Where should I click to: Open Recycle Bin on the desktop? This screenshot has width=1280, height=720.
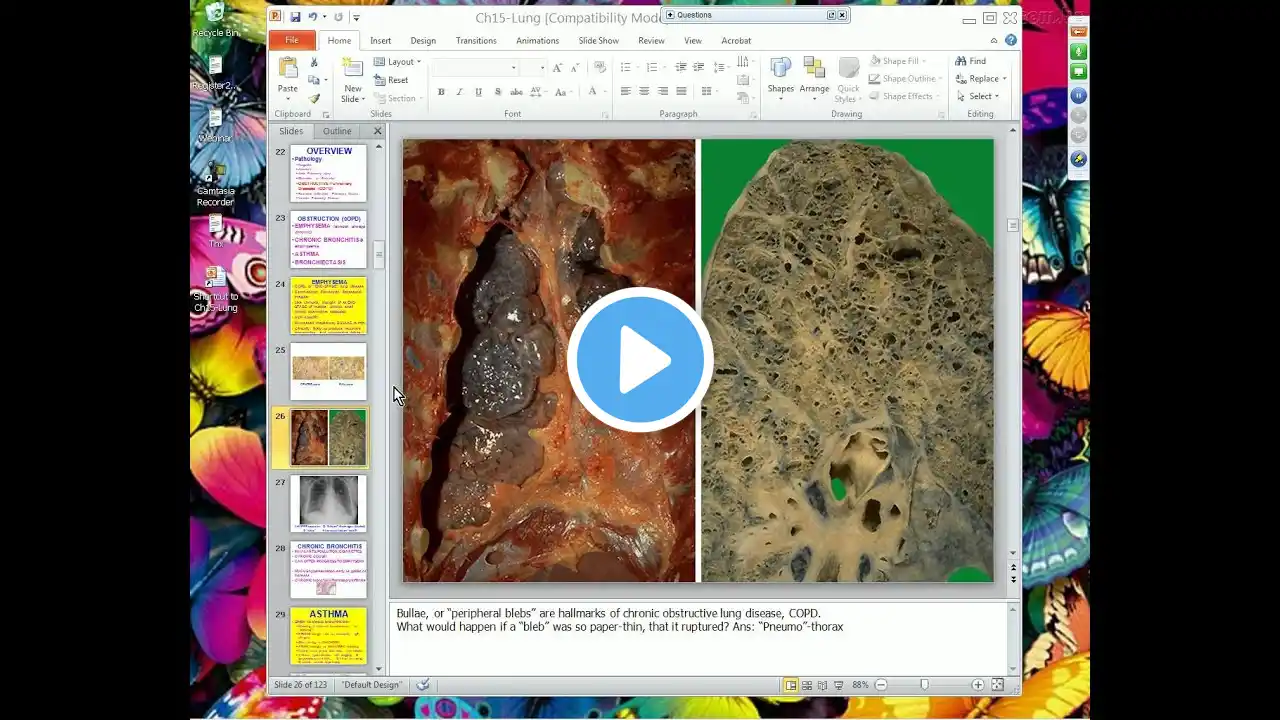(x=215, y=21)
